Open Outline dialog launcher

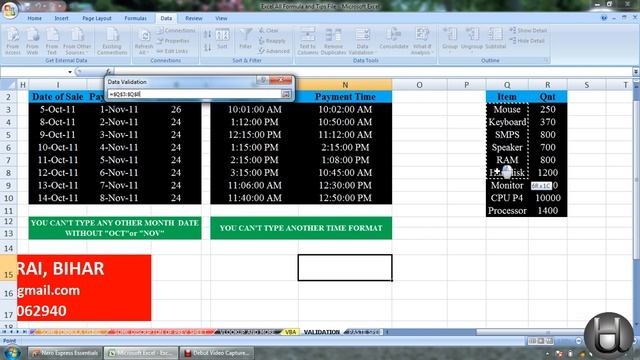coord(546,60)
